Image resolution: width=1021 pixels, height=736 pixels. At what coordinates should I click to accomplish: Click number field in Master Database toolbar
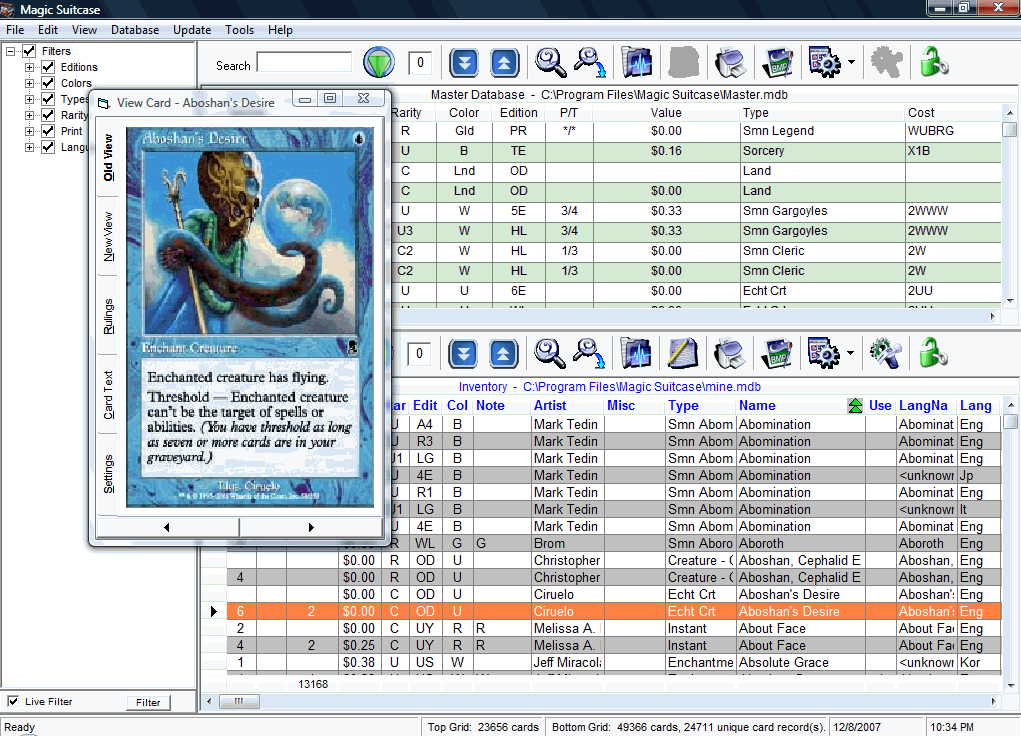coord(420,63)
